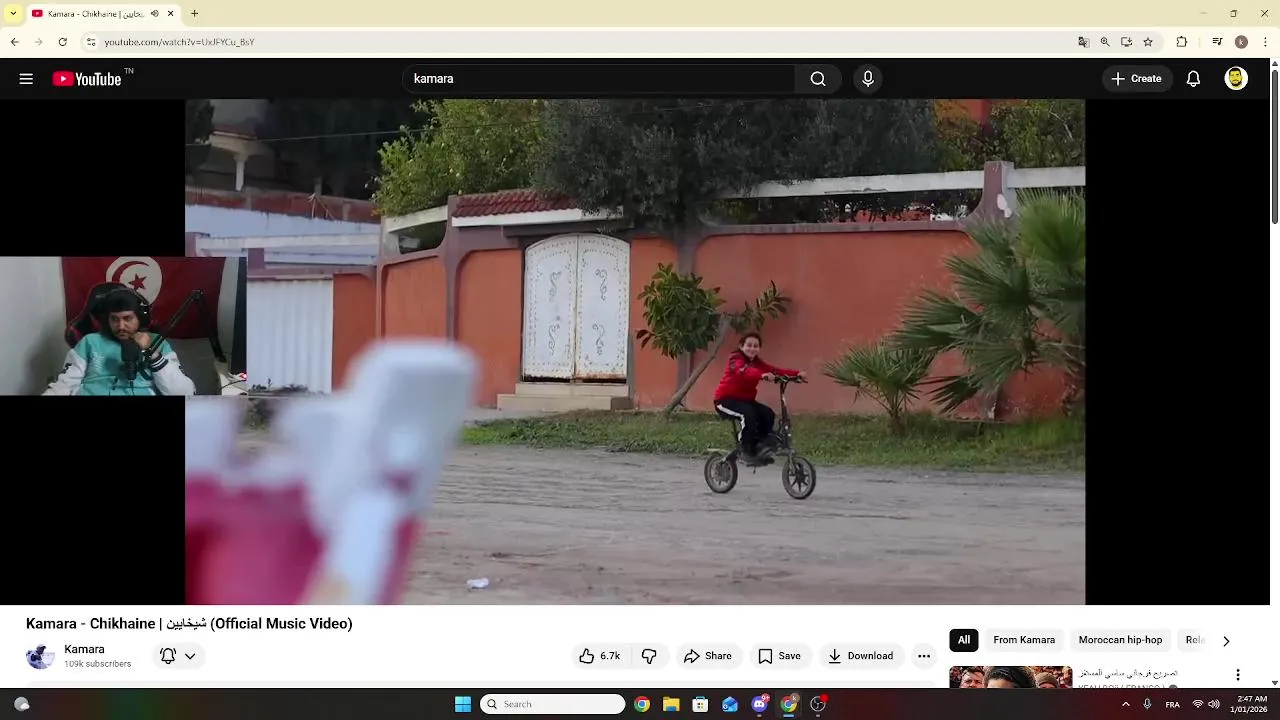This screenshot has width=1280, height=720.
Task: Open the Translate page icon
Action: tap(1083, 42)
